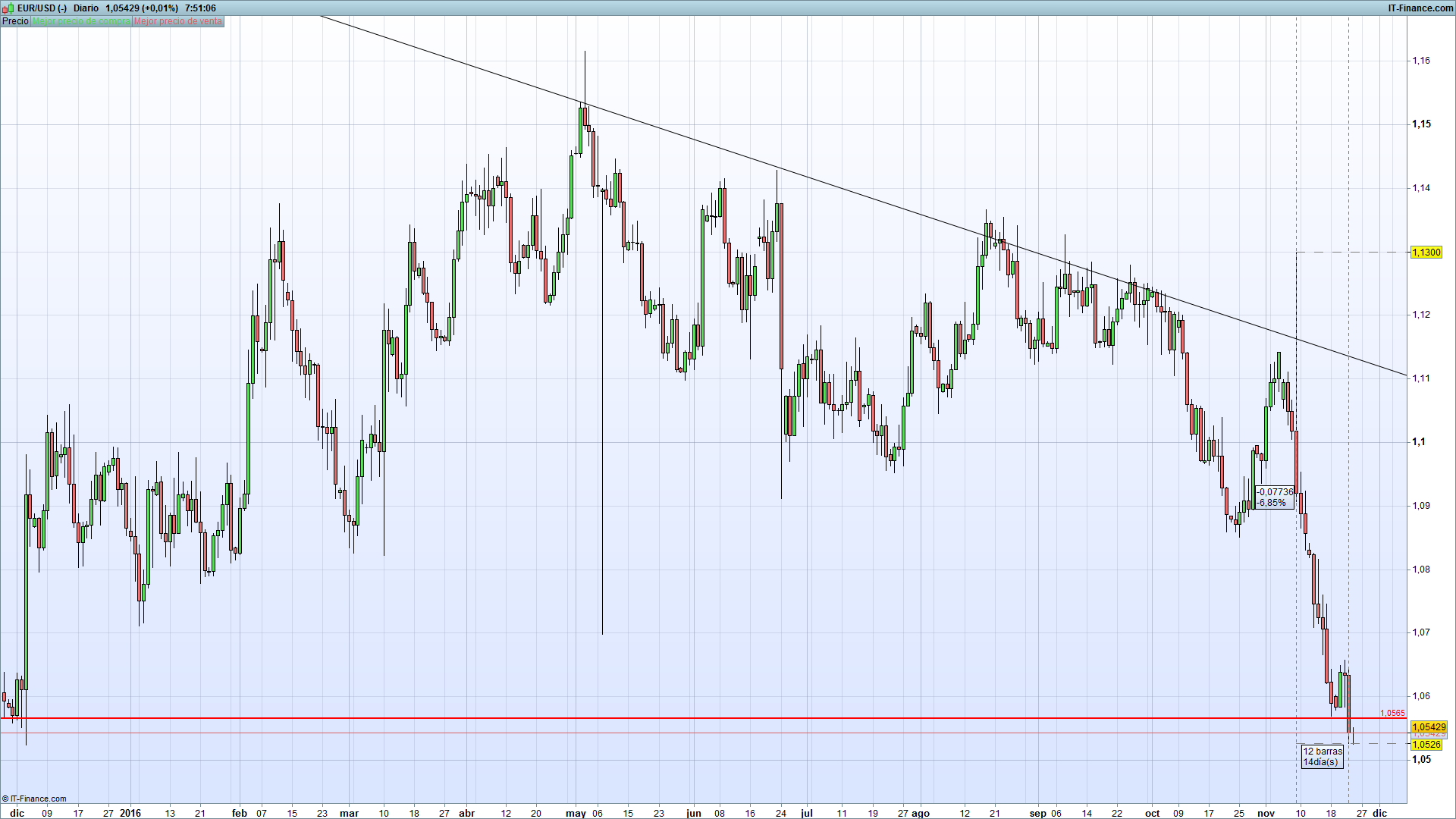Click the candlestick chart icon in title bar
This screenshot has height=819, width=1456.
tap(8, 8)
